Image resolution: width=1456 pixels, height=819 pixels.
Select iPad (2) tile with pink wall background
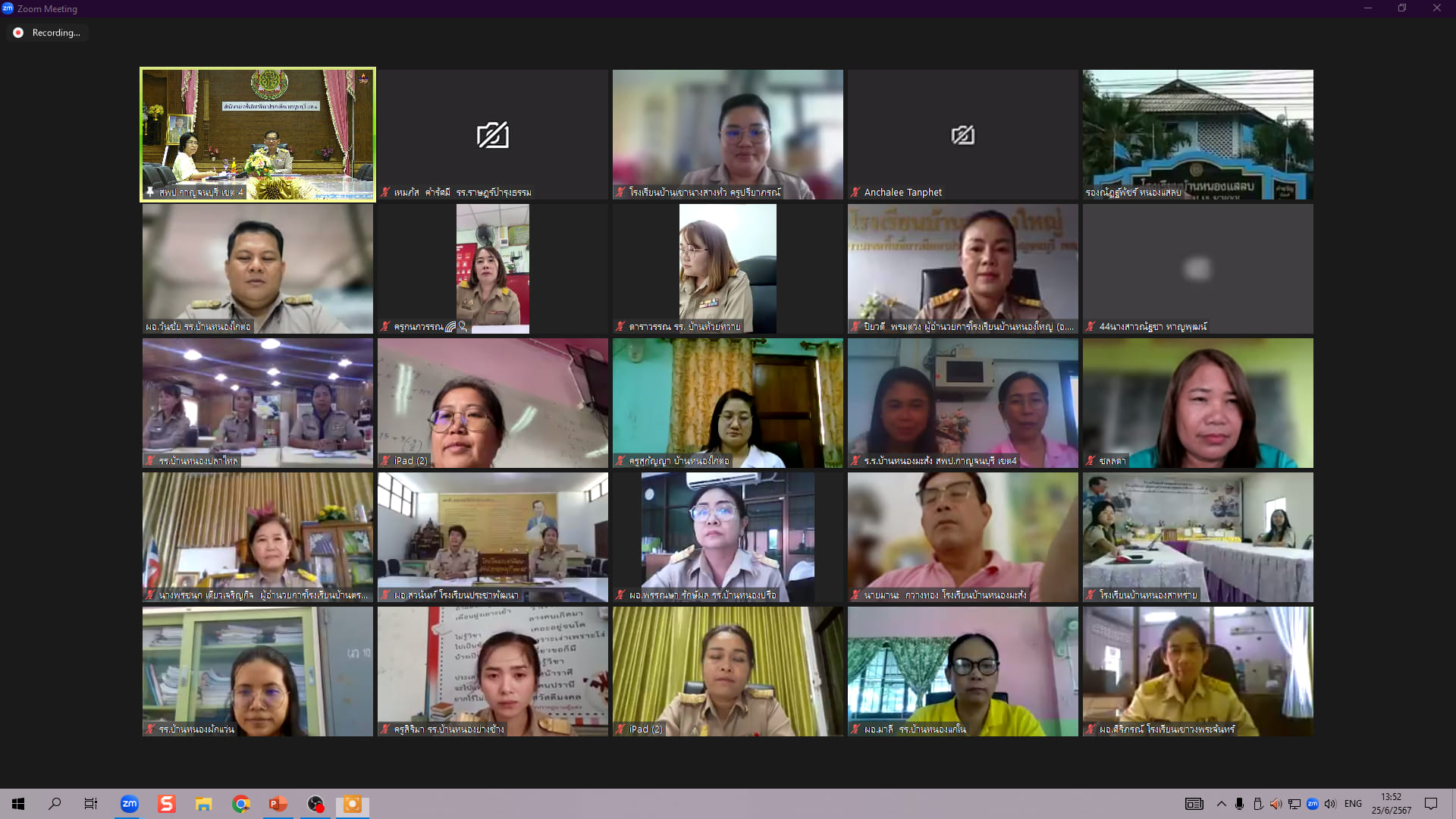pyautogui.click(x=493, y=403)
